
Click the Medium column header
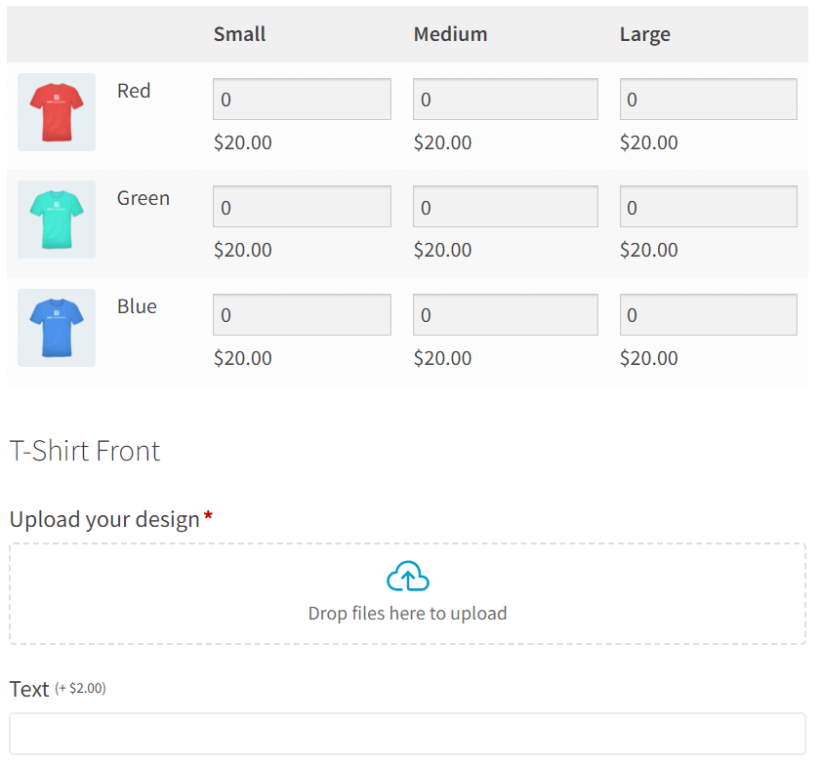450,33
